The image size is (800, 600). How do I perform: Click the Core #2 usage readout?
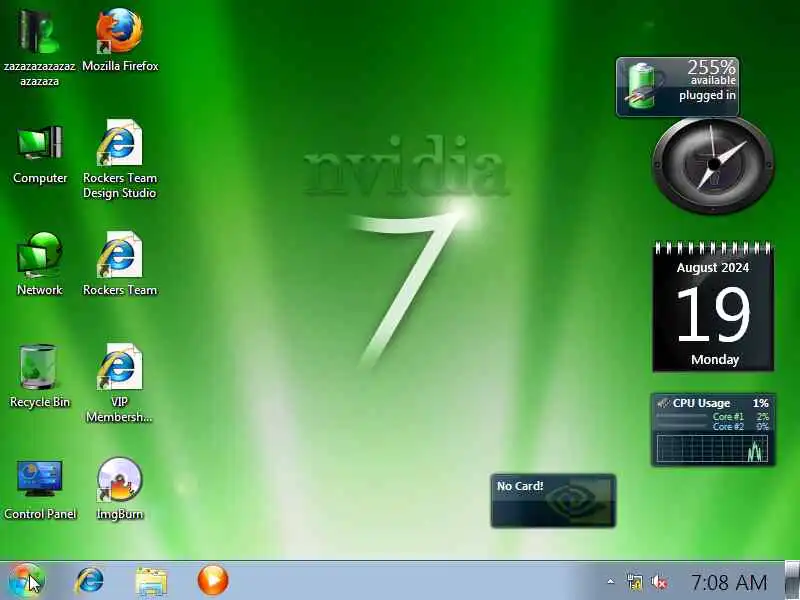point(740,427)
